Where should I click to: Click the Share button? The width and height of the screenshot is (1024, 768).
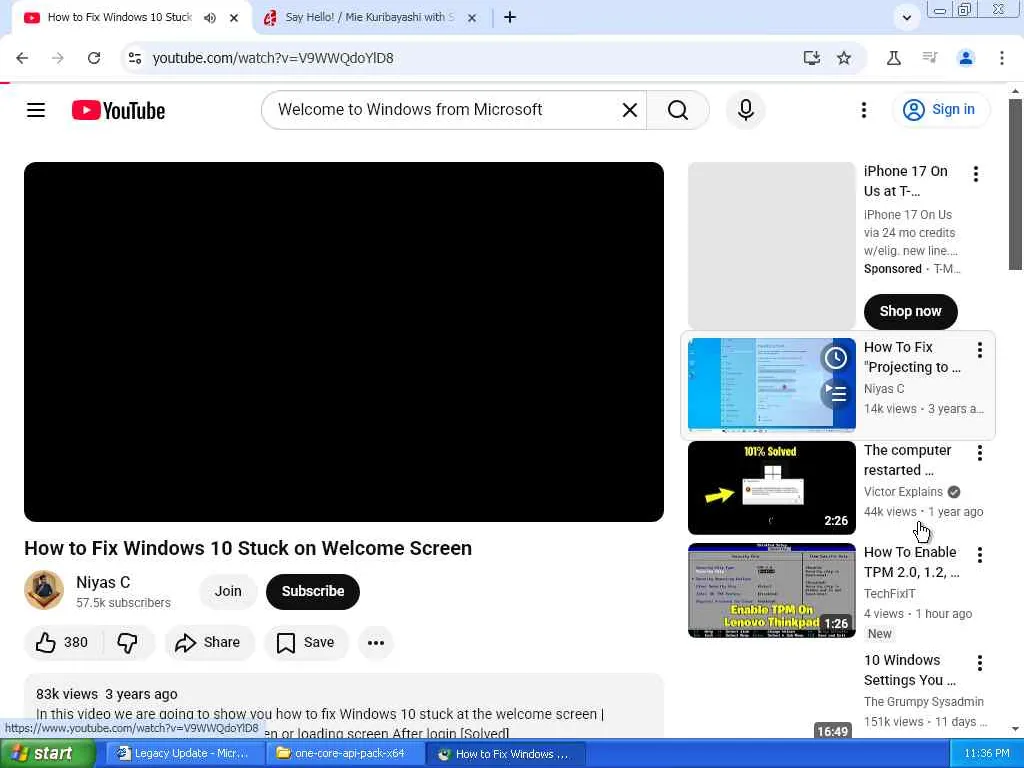(x=208, y=643)
